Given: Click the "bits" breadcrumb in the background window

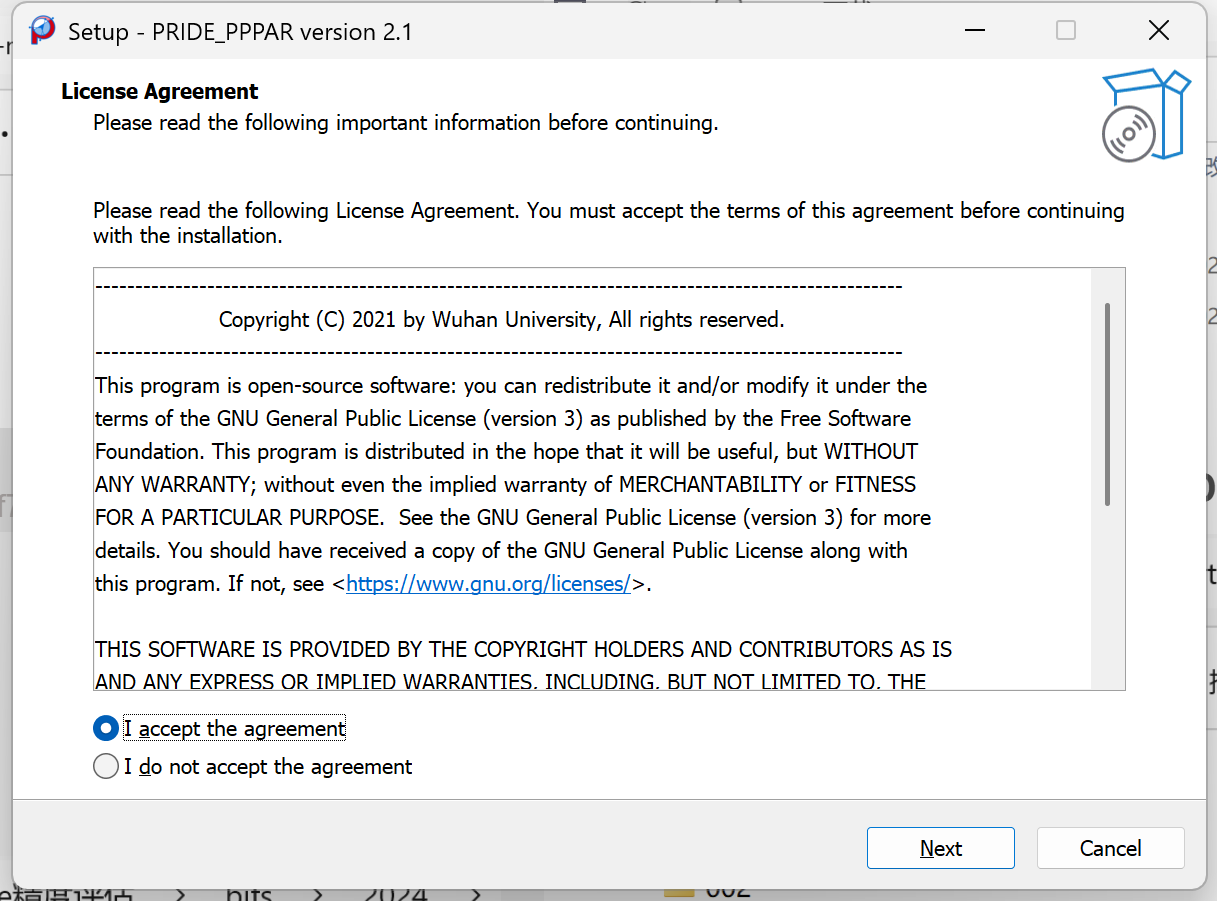Looking at the screenshot, I should [x=249, y=893].
